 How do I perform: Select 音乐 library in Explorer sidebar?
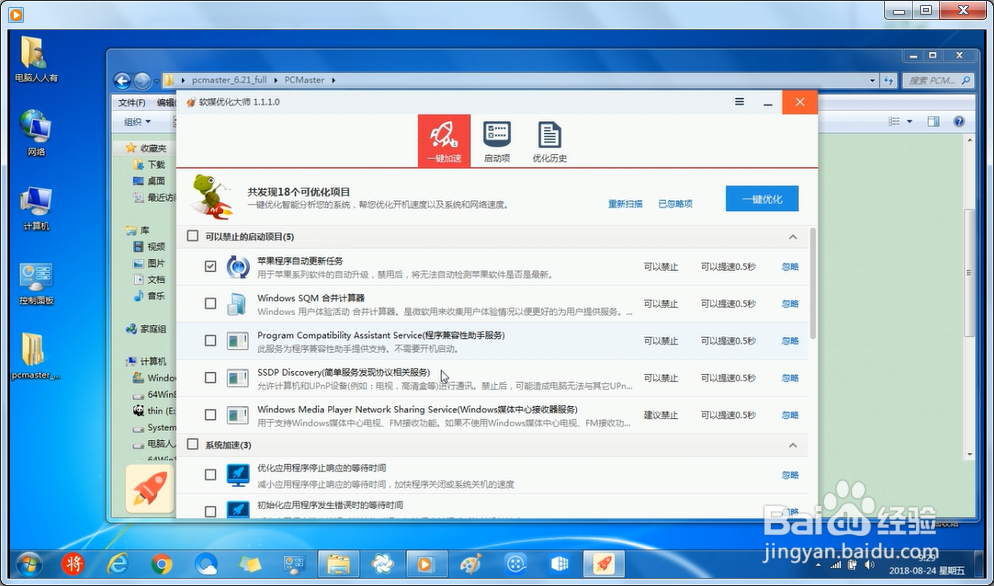150,296
